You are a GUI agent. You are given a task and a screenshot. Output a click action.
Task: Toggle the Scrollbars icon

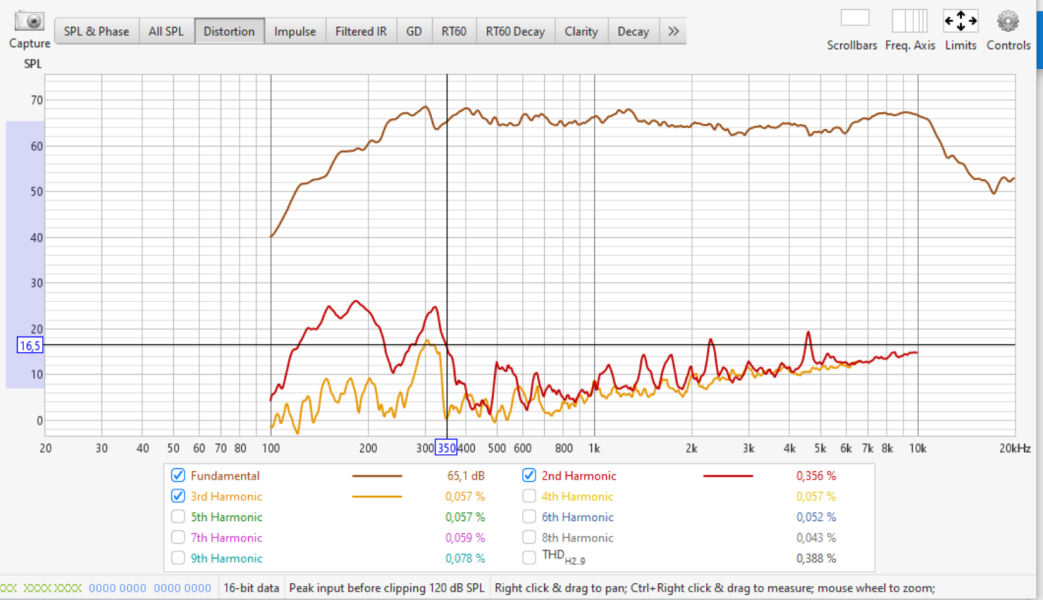(855, 18)
